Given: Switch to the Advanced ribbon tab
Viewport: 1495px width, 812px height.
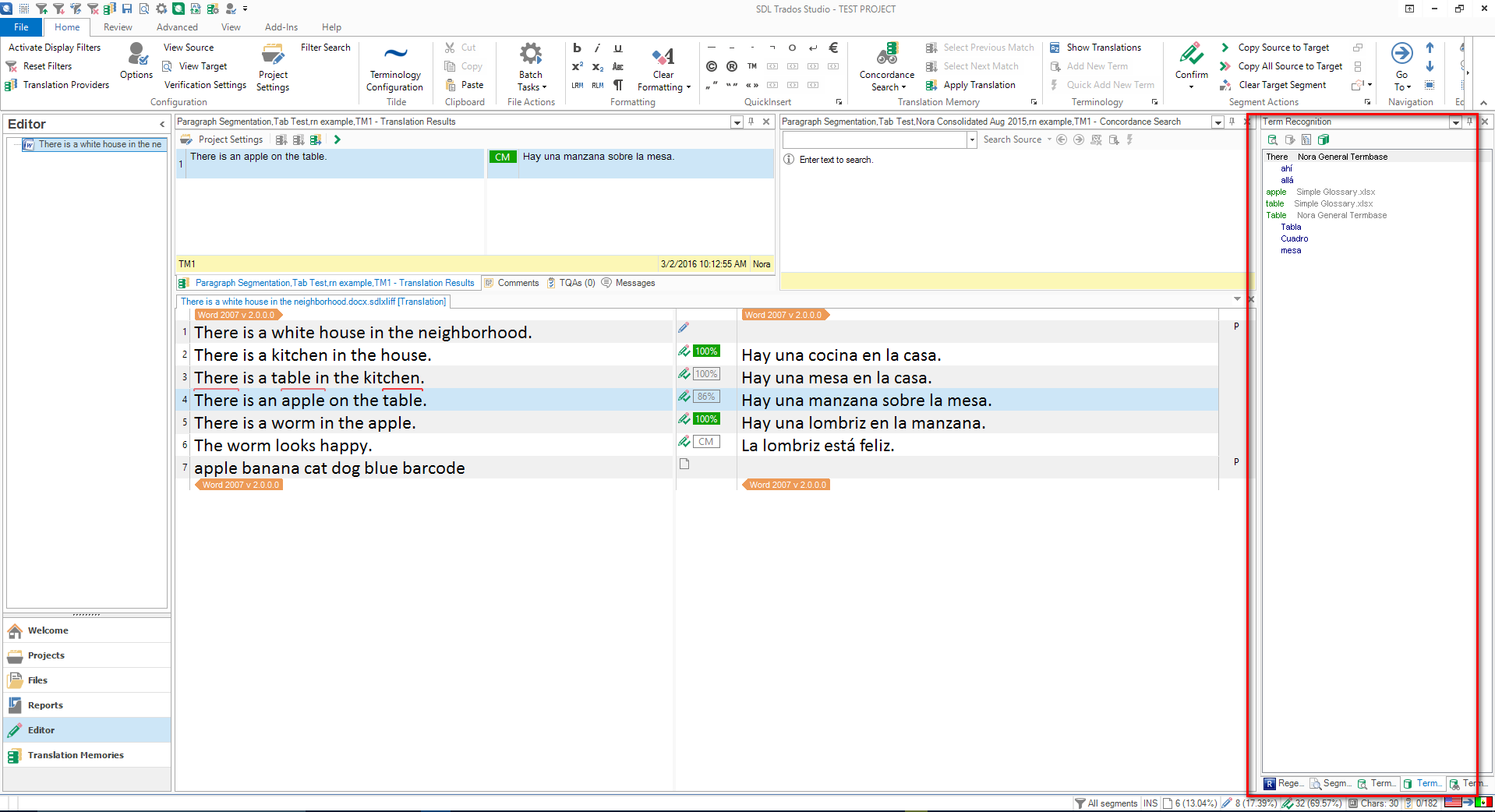Looking at the screenshot, I should pyautogui.click(x=177, y=27).
